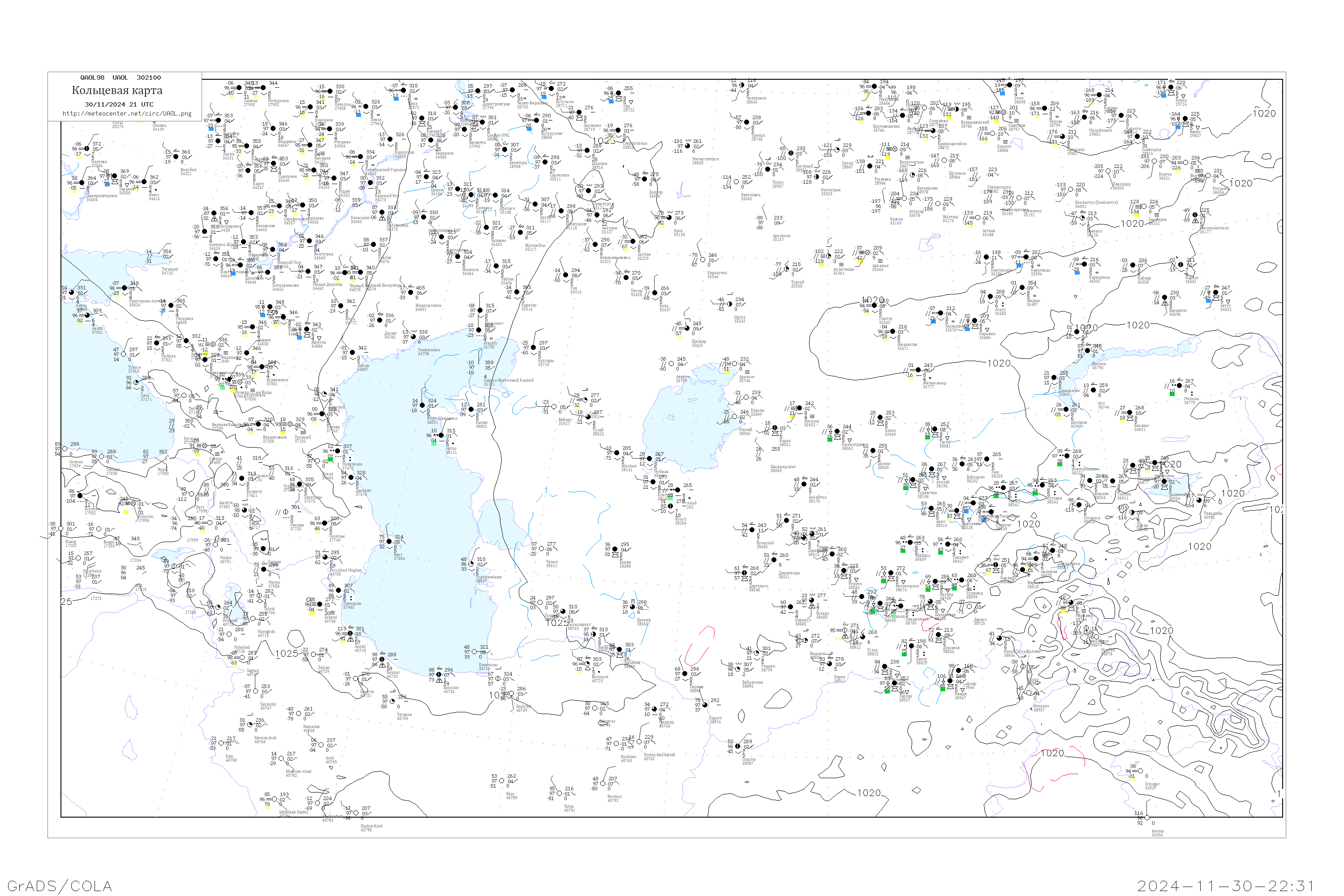
Task: Click the Кольцевая карта map title
Action: pos(117,90)
